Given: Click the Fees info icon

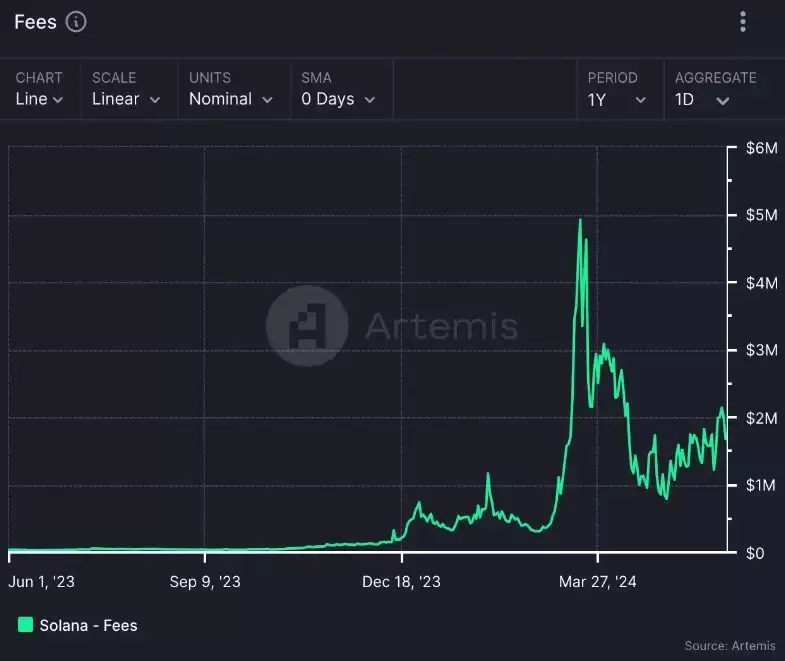Looking at the screenshot, I should [76, 22].
